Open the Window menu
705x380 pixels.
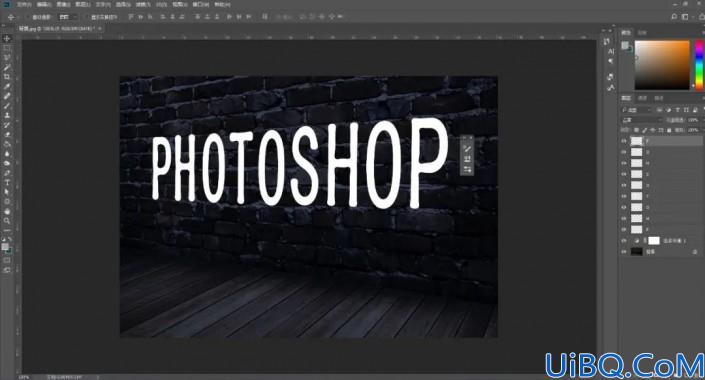(x=201, y=4)
